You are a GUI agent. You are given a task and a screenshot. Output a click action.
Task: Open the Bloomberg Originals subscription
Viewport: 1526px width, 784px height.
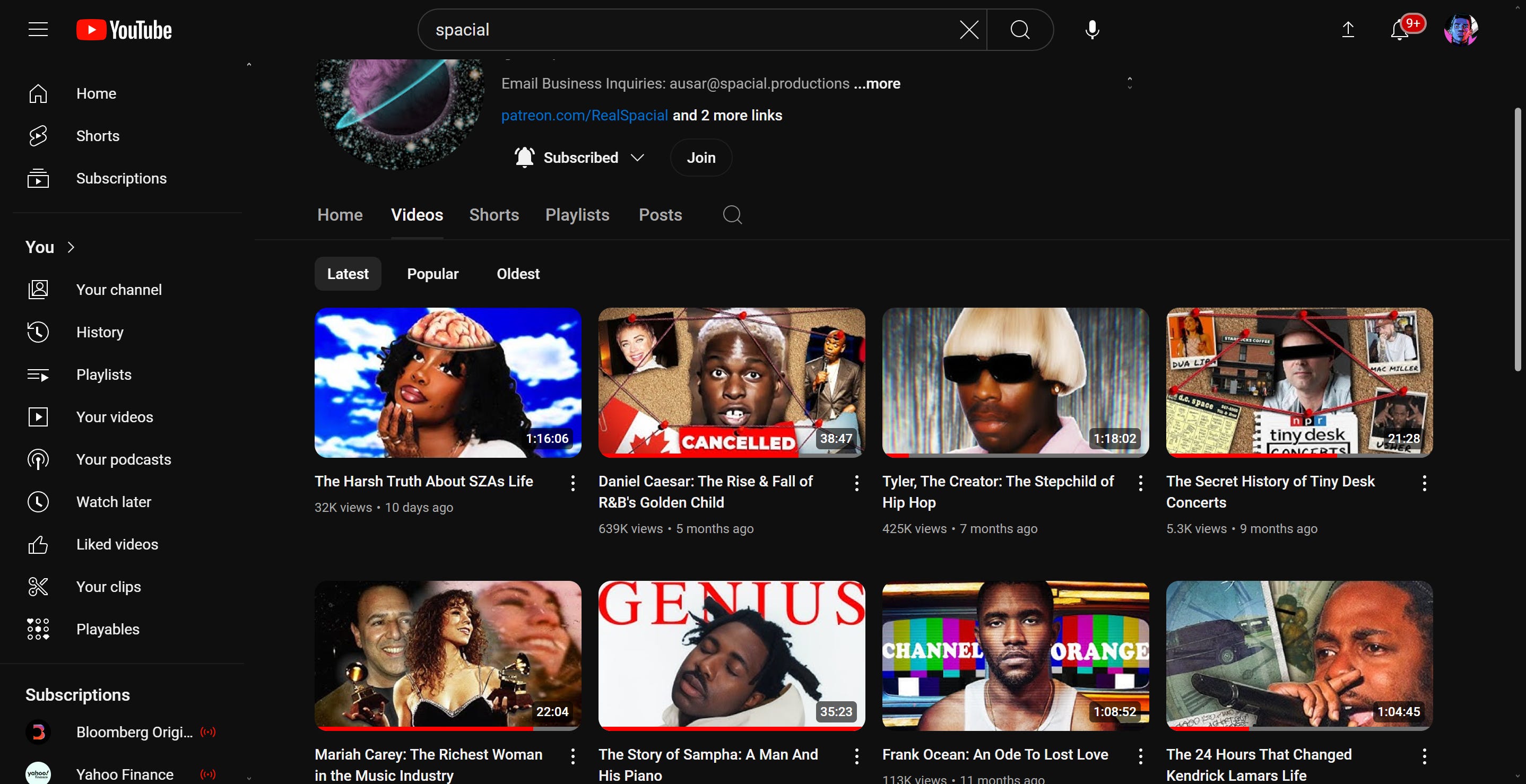click(x=127, y=732)
